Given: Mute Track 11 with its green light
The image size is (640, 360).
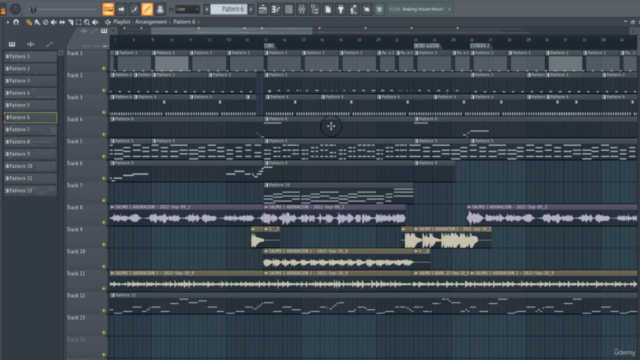Looking at the screenshot, I should (x=104, y=289).
